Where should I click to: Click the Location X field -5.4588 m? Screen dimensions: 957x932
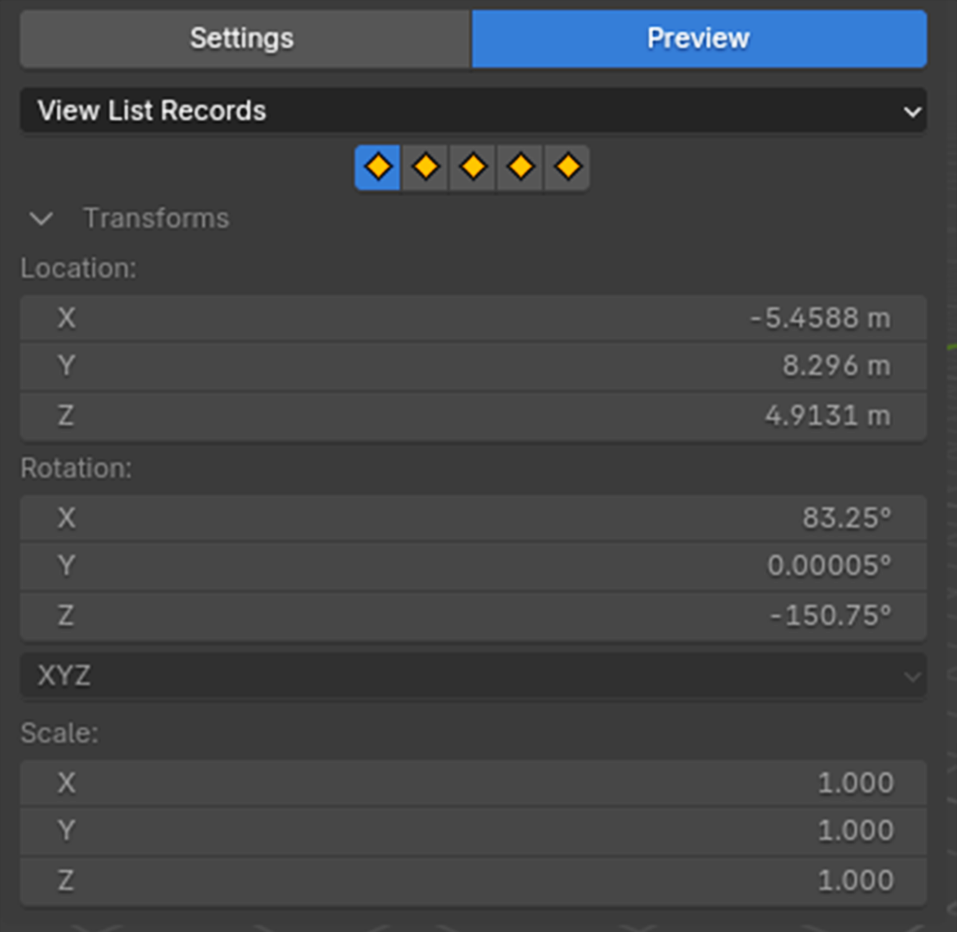click(x=474, y=318)
